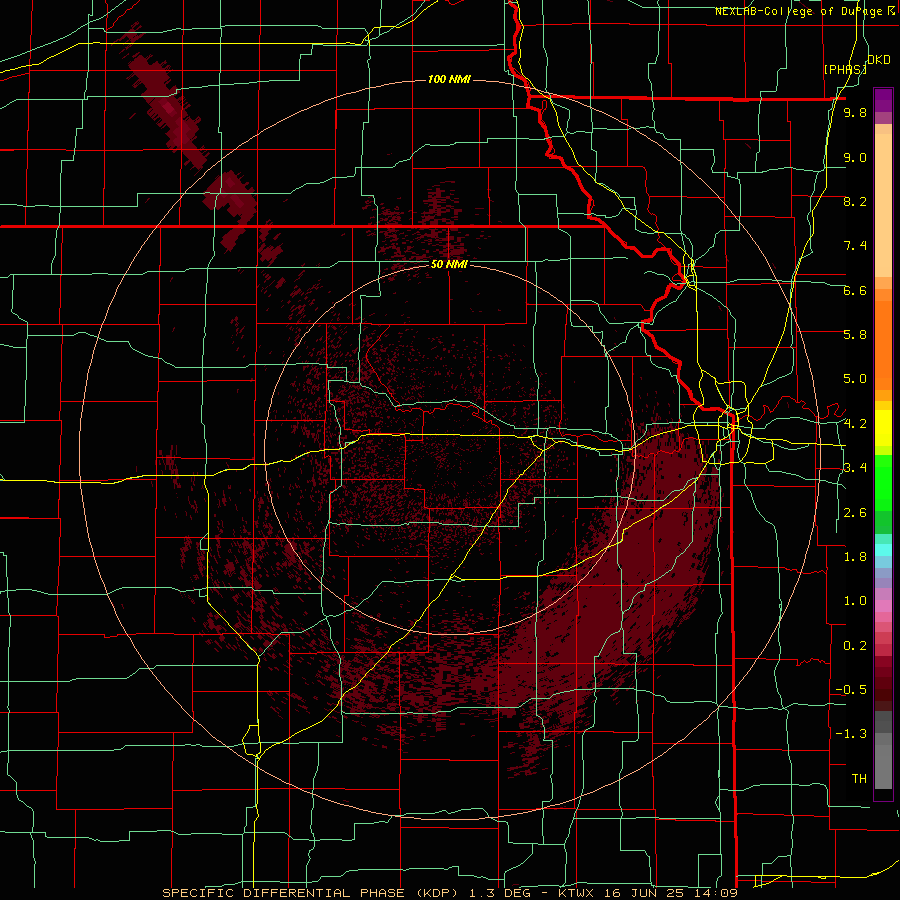This screenshot has height=900, width=900.
Task: Select the orange band of the color scale
Action: tap(883, 344)
